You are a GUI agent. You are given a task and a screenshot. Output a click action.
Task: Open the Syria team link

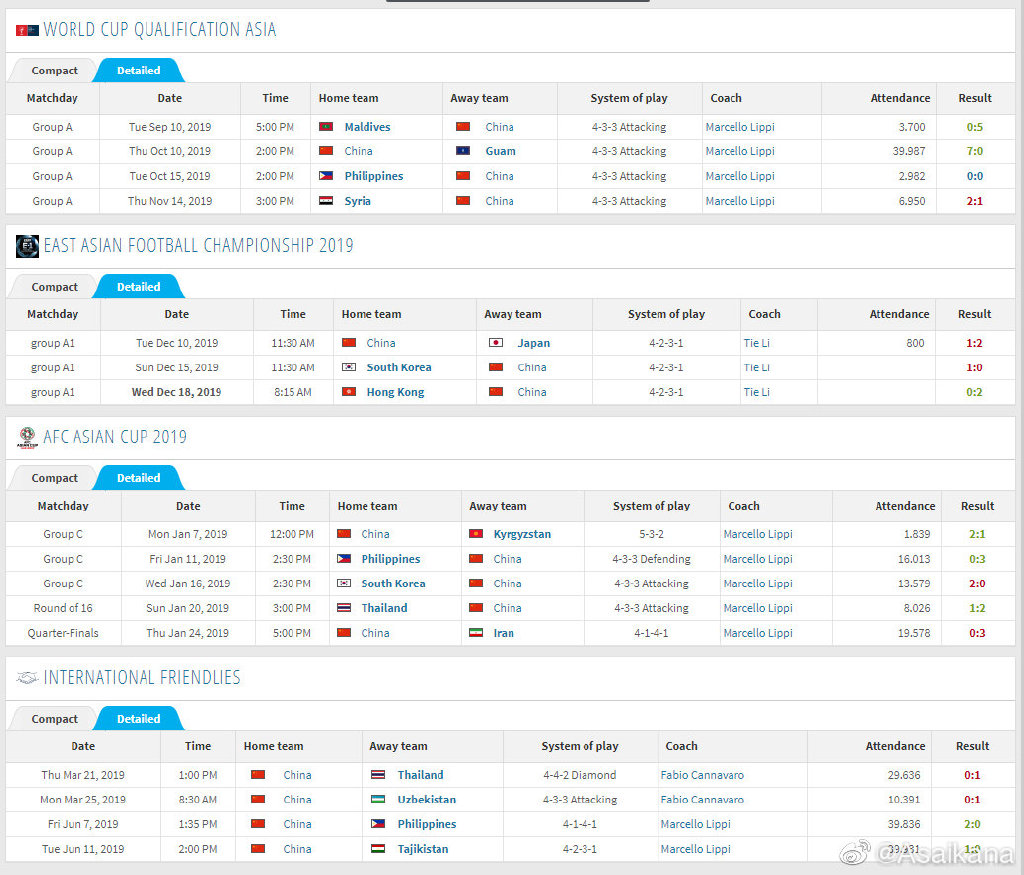point(357,200)
